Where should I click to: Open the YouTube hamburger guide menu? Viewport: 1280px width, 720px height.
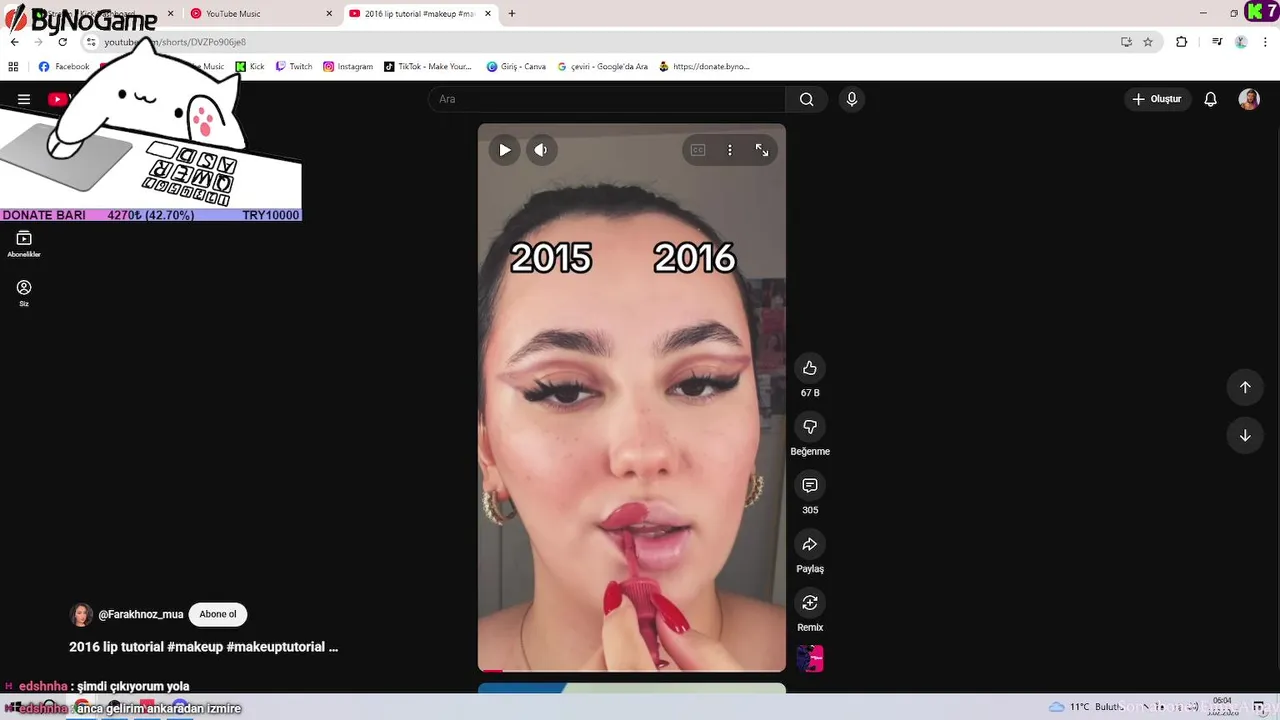[x=24, y=99]
